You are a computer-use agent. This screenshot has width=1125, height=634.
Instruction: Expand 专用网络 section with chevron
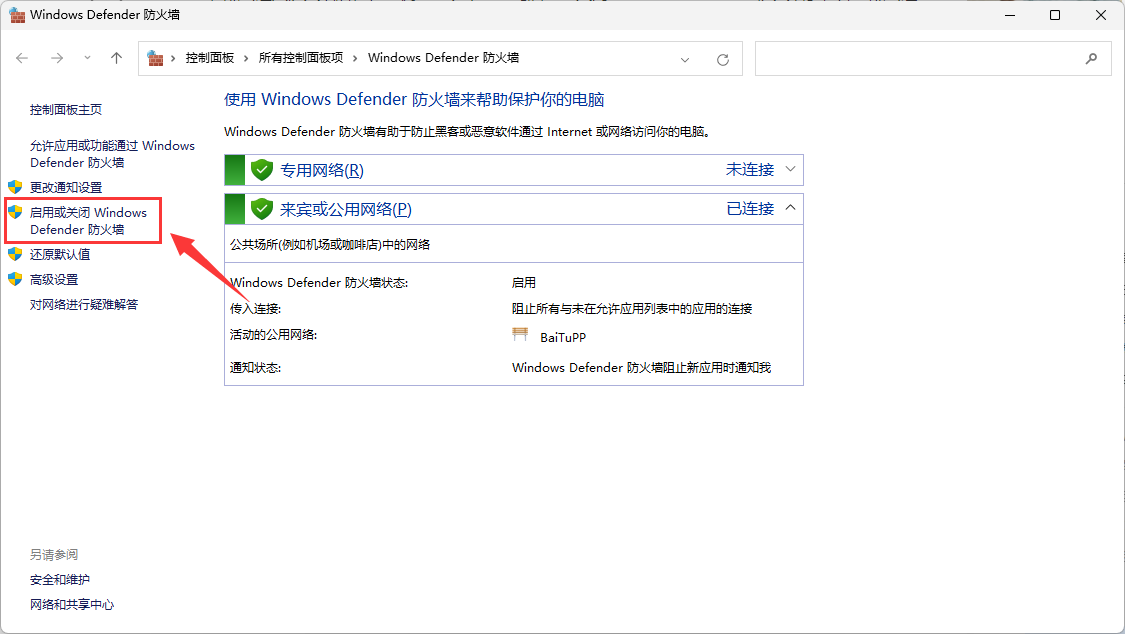(x=790, y=169)
